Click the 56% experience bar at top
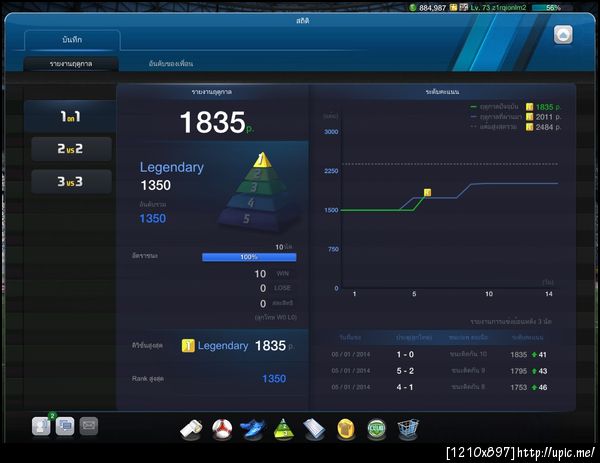Screen dimensions: 600x463 (x=552, y=8)
